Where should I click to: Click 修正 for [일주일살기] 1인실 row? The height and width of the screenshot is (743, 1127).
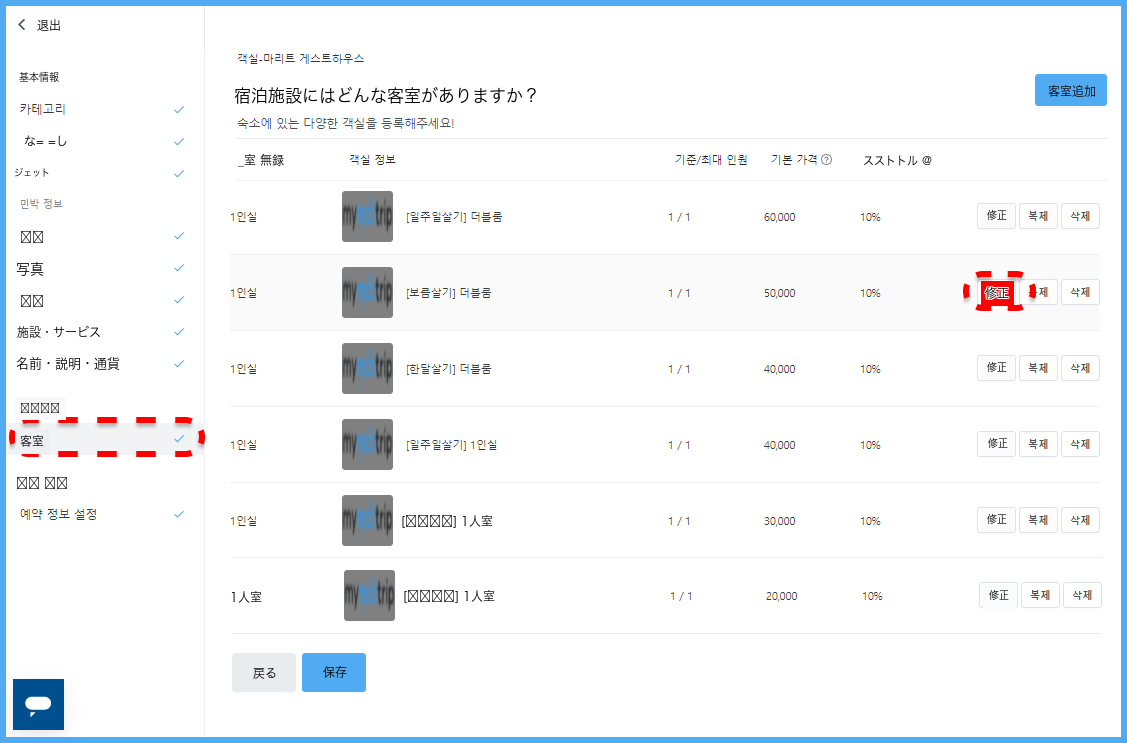[x=996, y=444]
